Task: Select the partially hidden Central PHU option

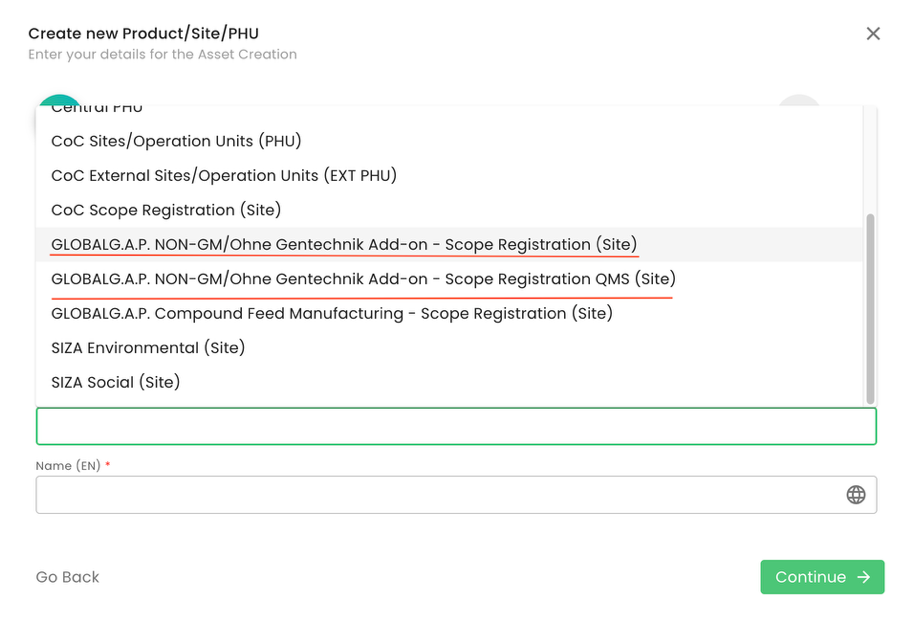Action: tap(97, 109)
